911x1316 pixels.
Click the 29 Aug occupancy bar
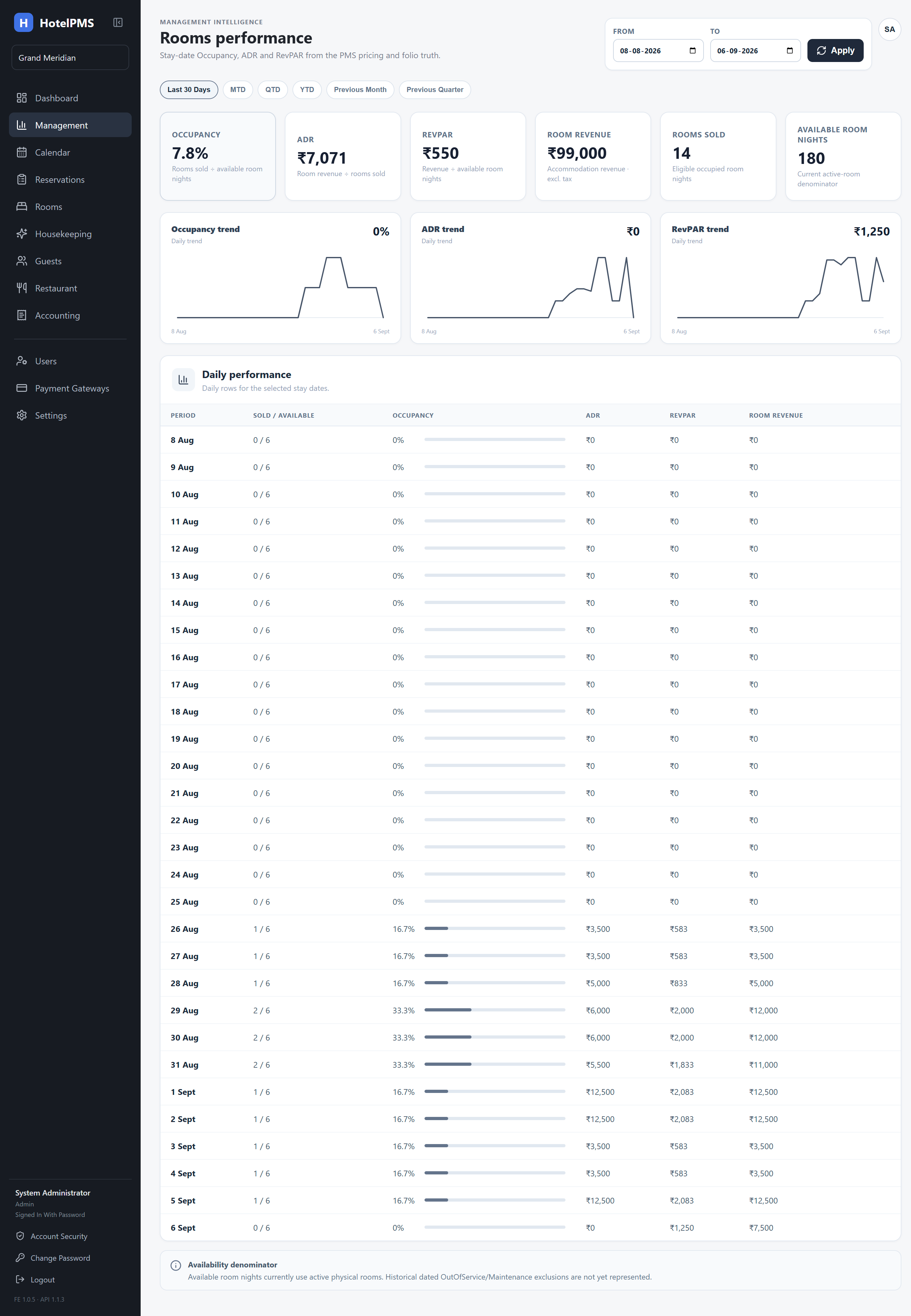495,1010
